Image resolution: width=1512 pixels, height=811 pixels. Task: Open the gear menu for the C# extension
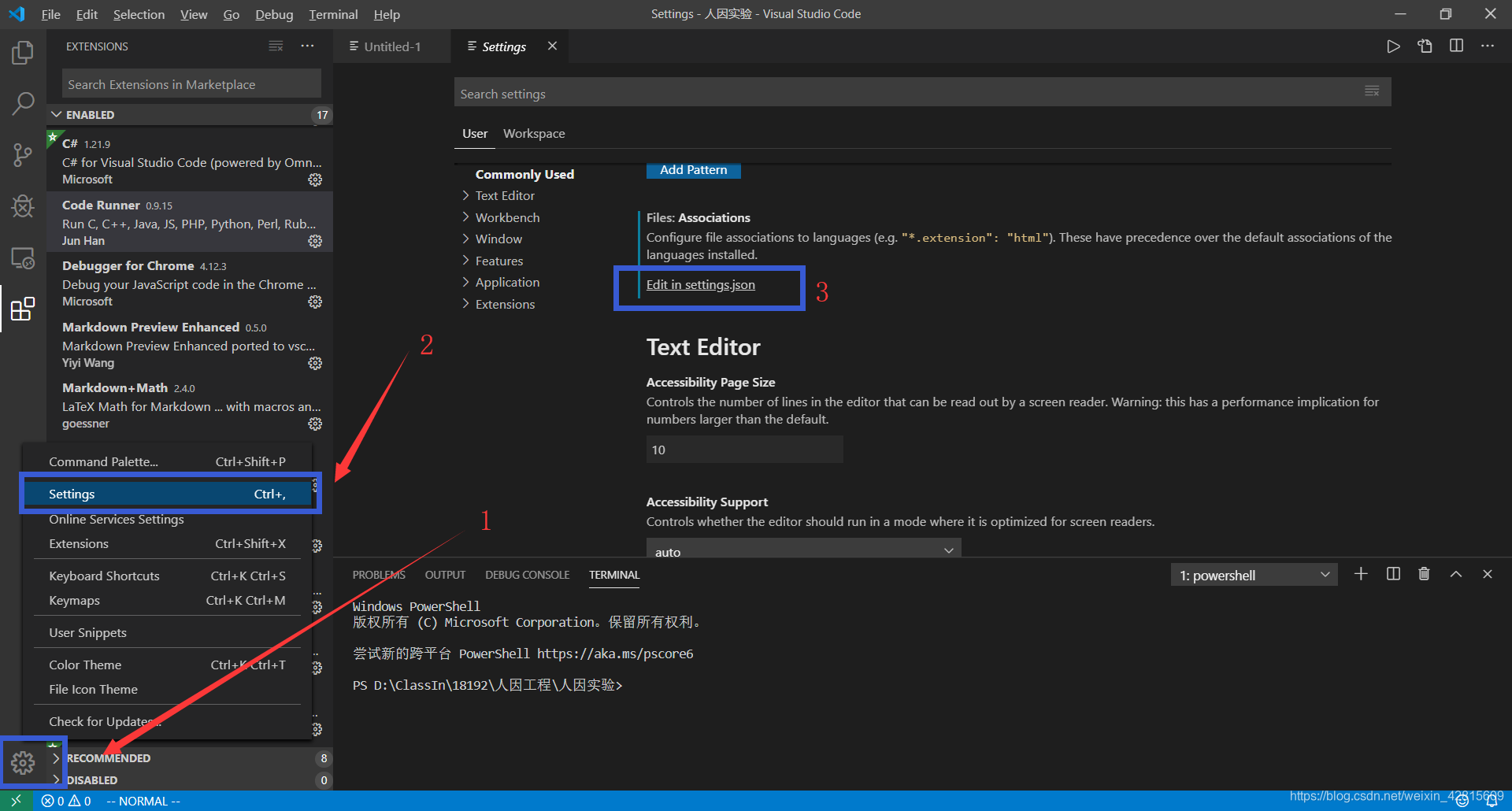[315, 180]
